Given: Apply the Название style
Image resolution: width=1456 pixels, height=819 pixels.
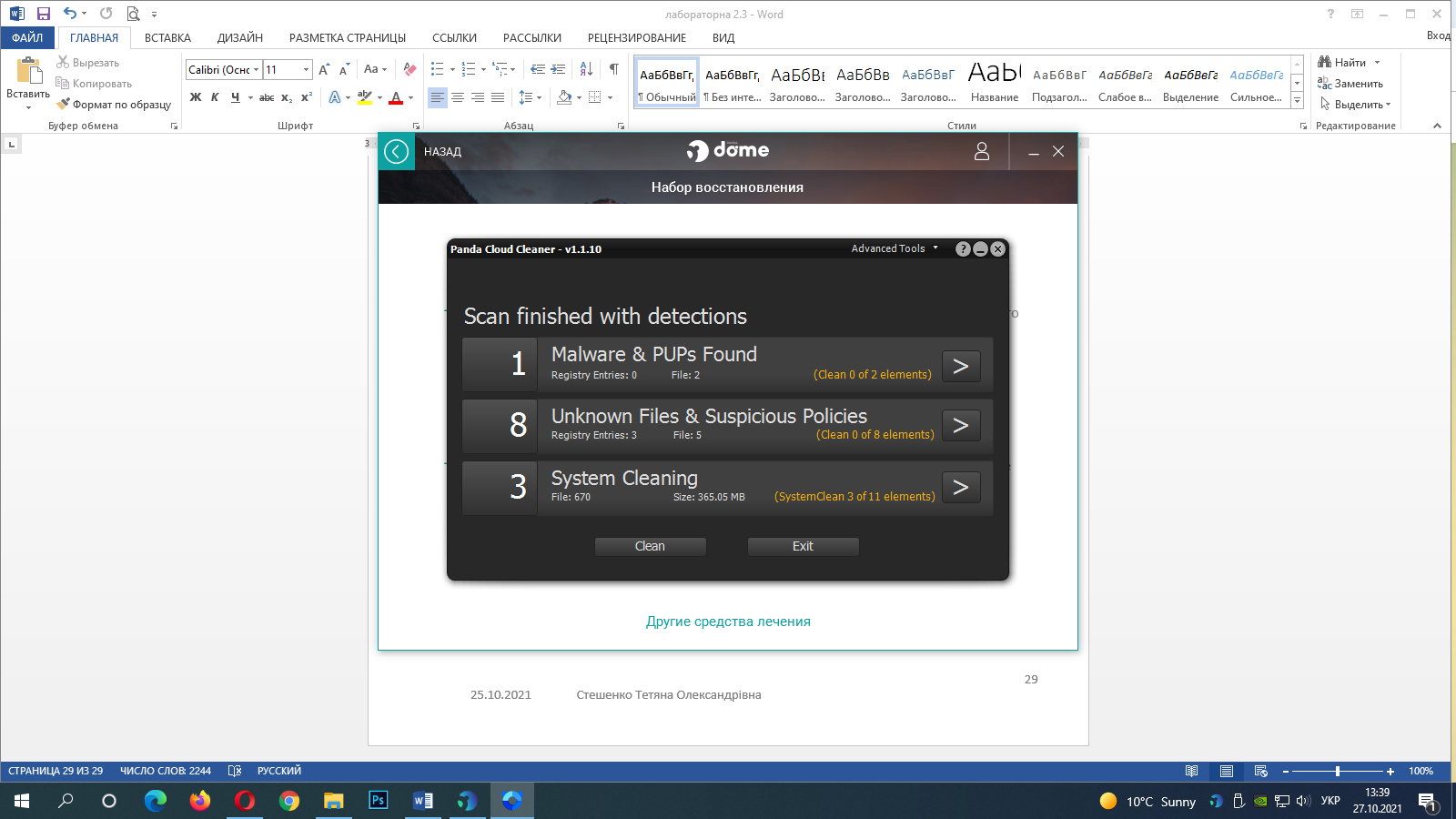Looking at the screenshot, I should (x=995, y=82).
